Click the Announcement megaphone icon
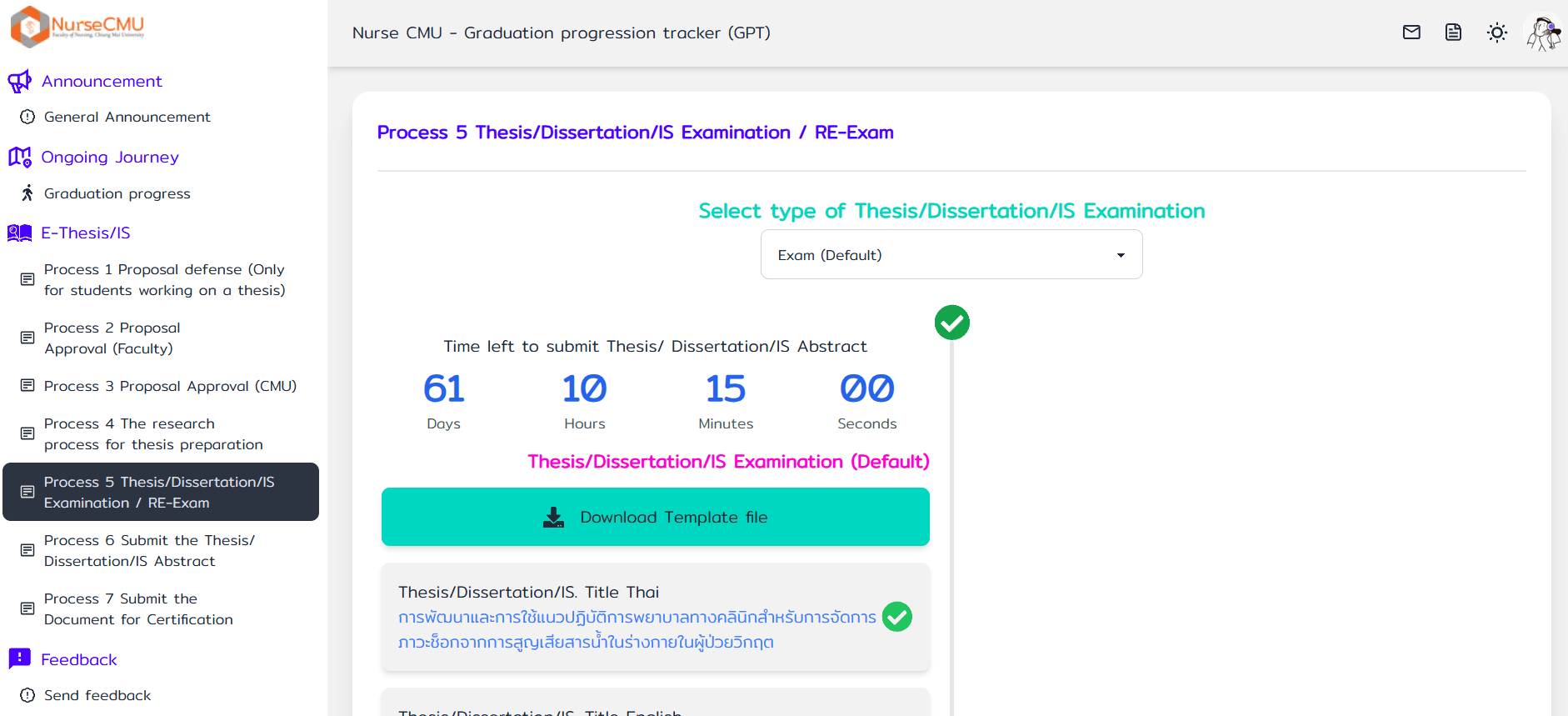Viewport: 1568px width, 716px height. point(19,82)
